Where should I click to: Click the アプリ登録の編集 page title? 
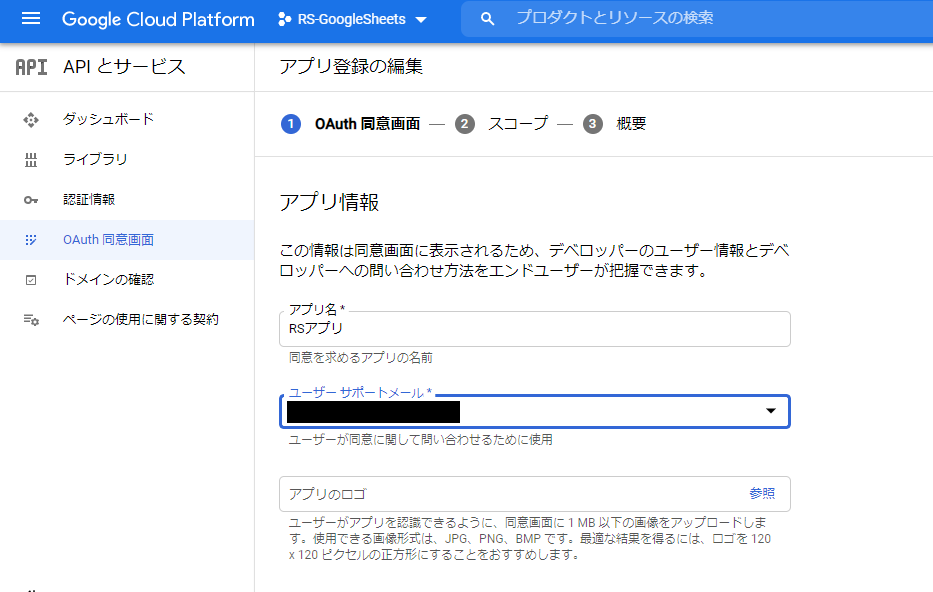click(351, 66)
